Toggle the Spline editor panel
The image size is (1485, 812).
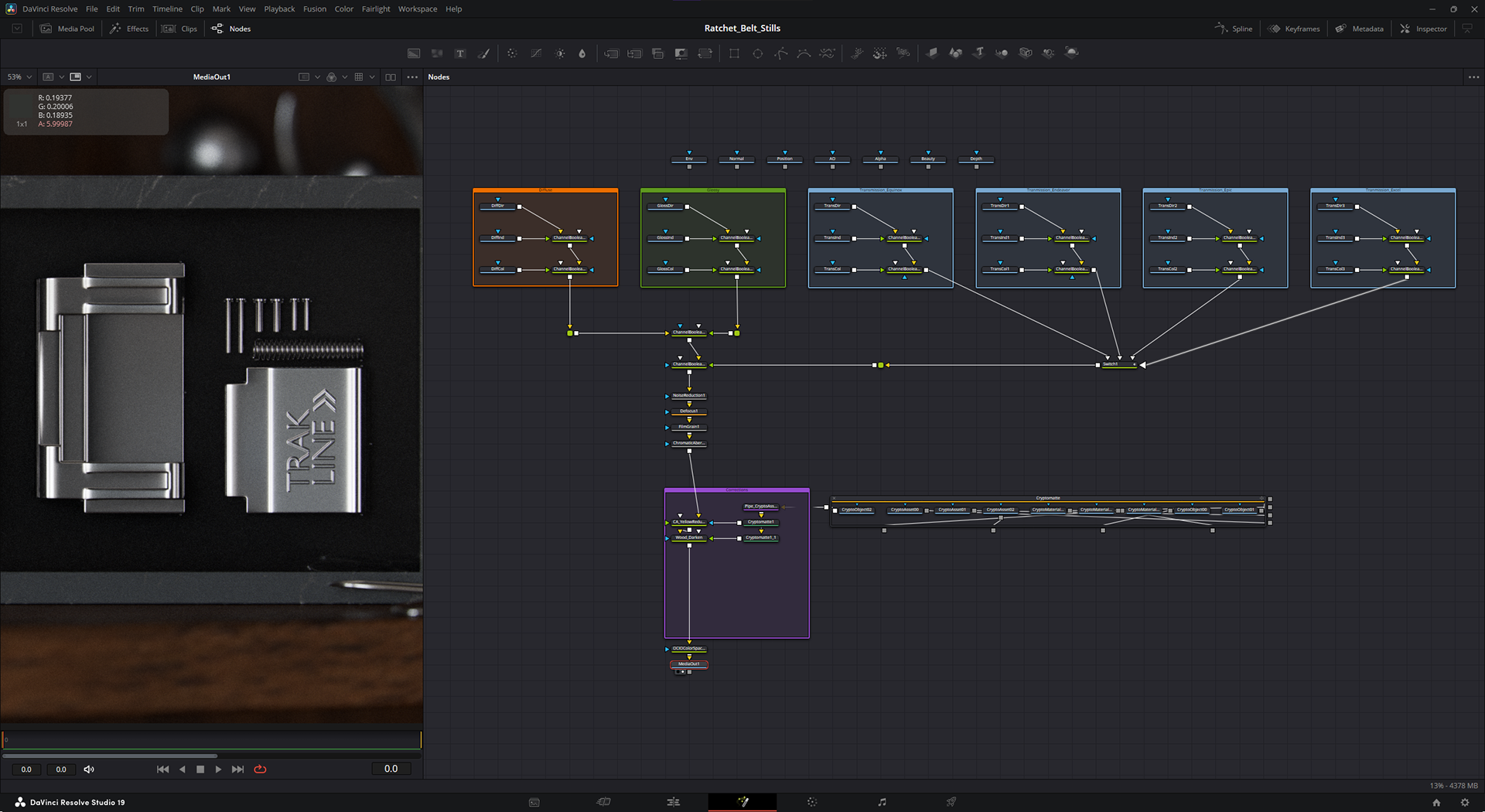[x=1234, y=29]
